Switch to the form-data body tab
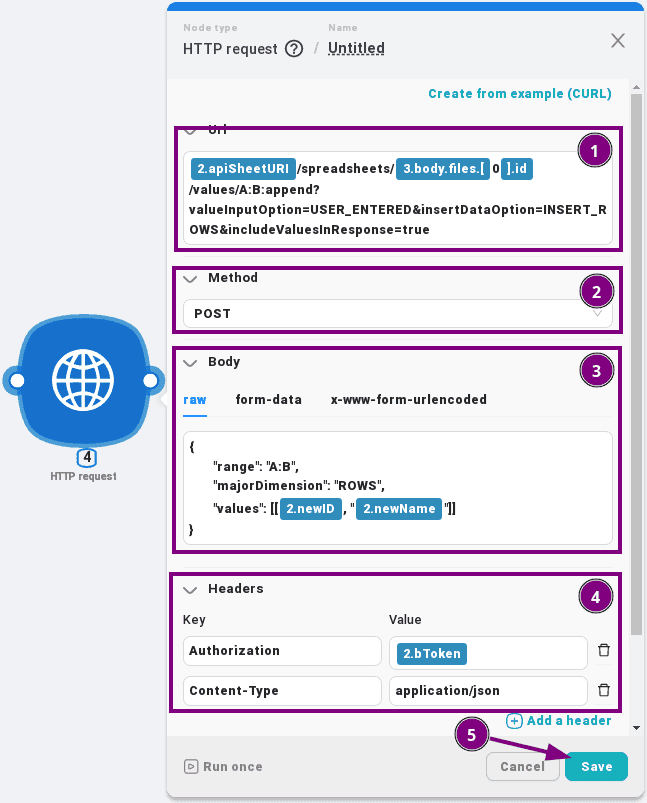647x803 pixels. (x=268, y=400)
